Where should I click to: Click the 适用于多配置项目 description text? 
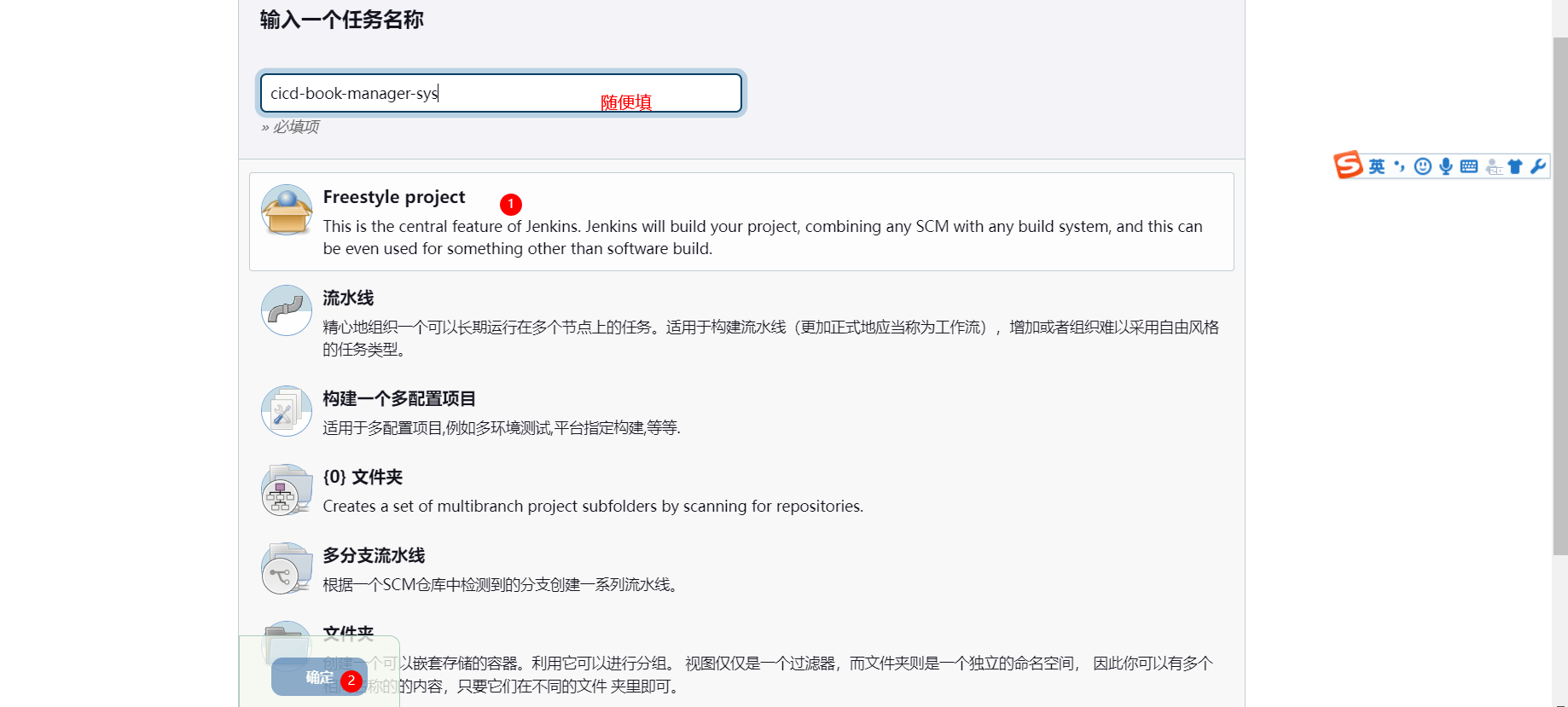(502, 427)
